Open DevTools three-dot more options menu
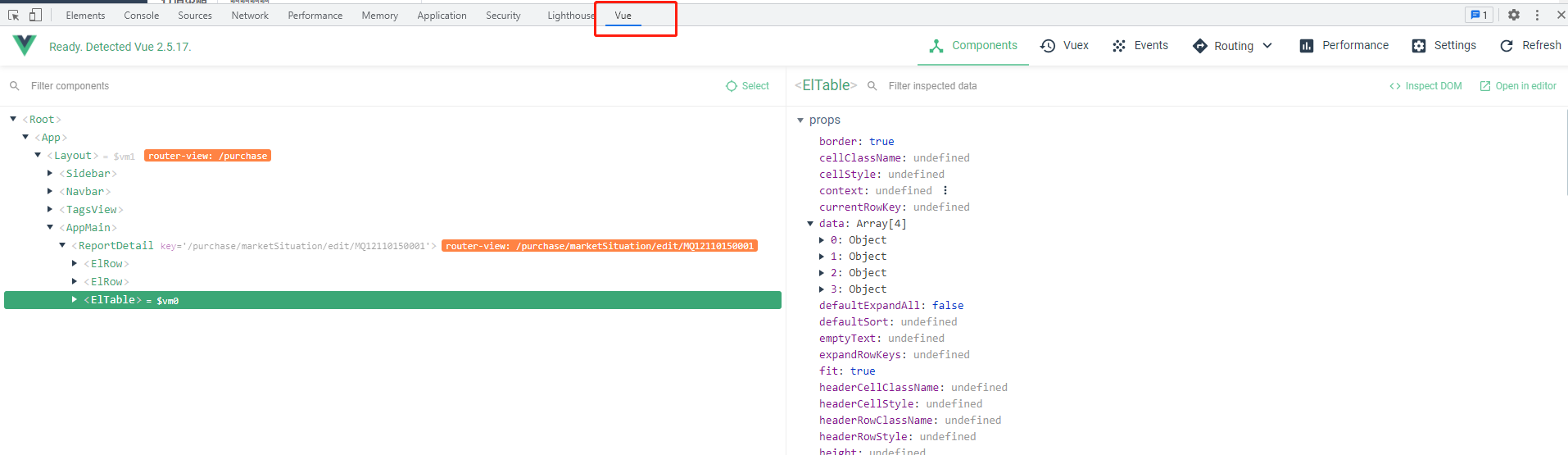Image resolution: width=1568 pixels, height=455 pixels. (1537, 15)
